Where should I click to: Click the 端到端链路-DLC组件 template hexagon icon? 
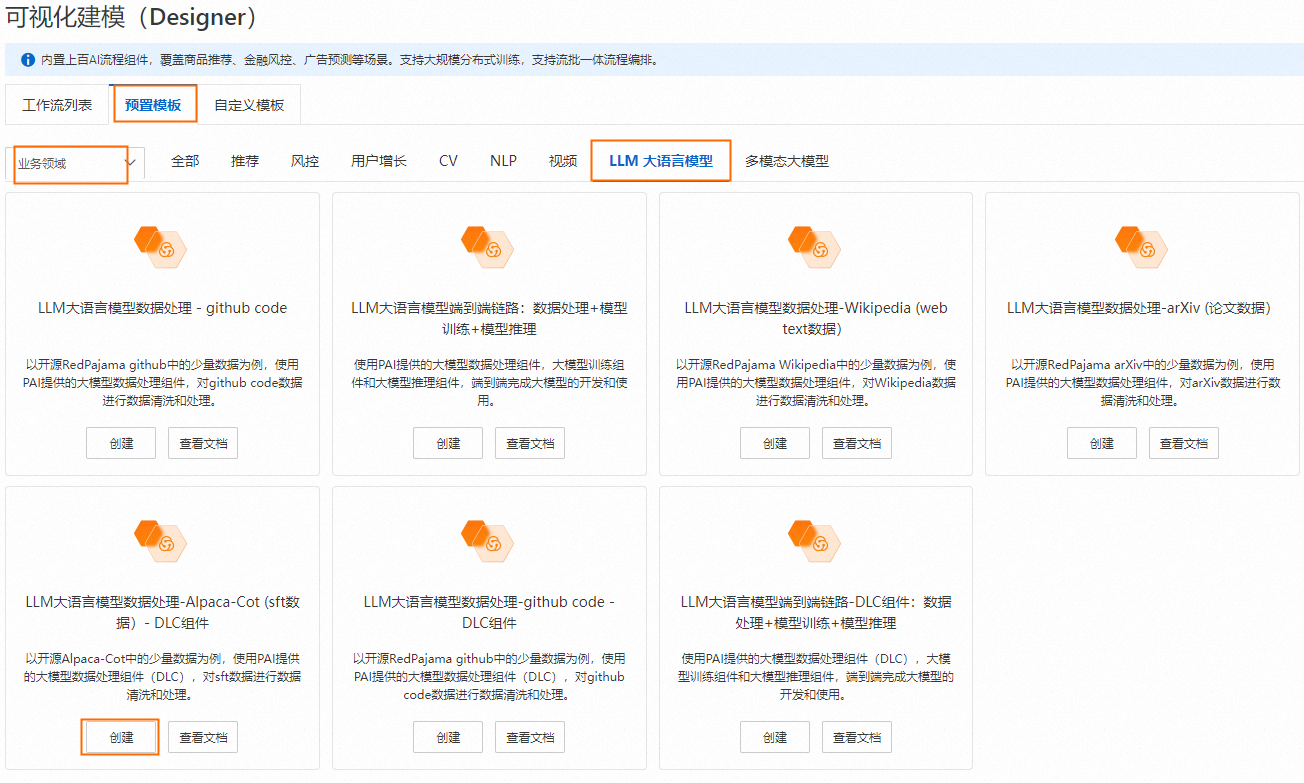coord(816,540)
